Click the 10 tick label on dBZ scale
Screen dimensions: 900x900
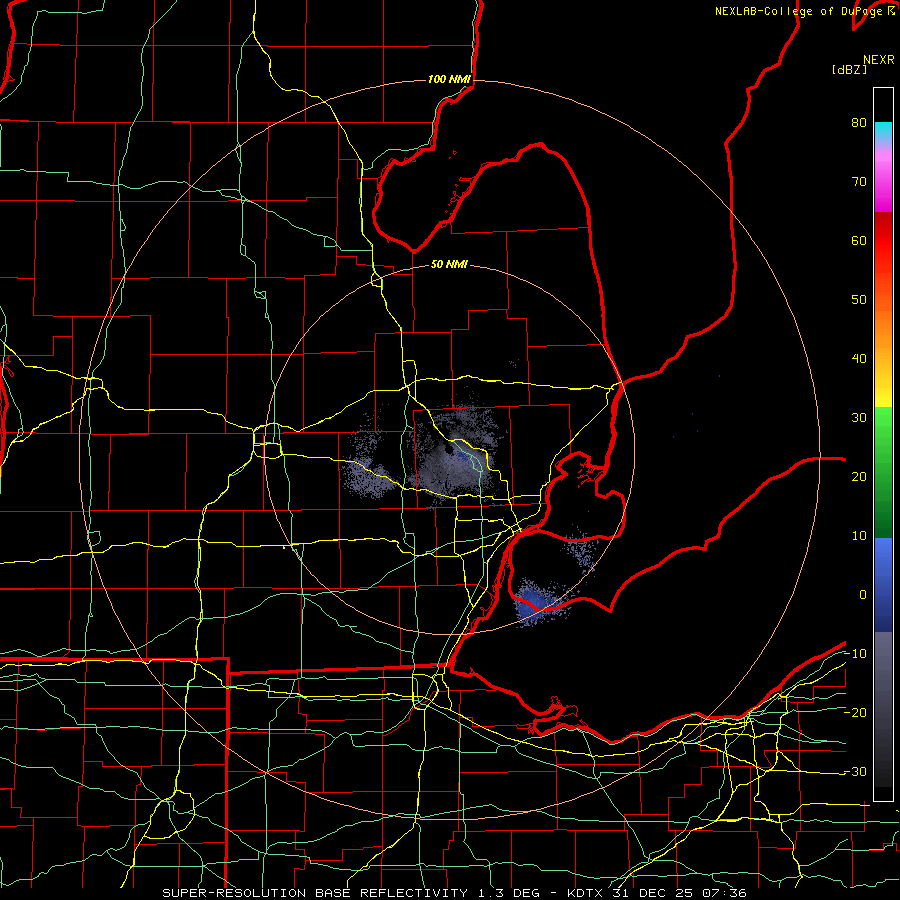click(x=859, y=536)
